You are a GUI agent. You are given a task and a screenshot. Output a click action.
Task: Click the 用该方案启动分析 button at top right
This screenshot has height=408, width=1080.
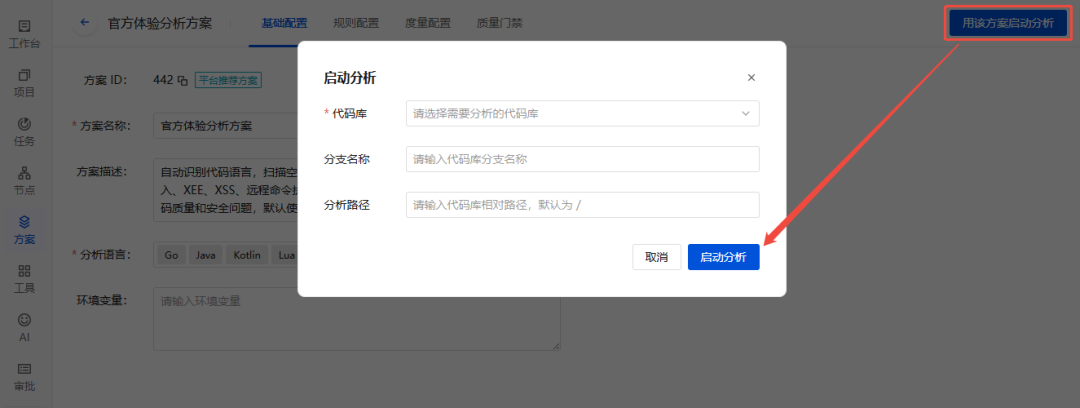tap(1008, 23)
